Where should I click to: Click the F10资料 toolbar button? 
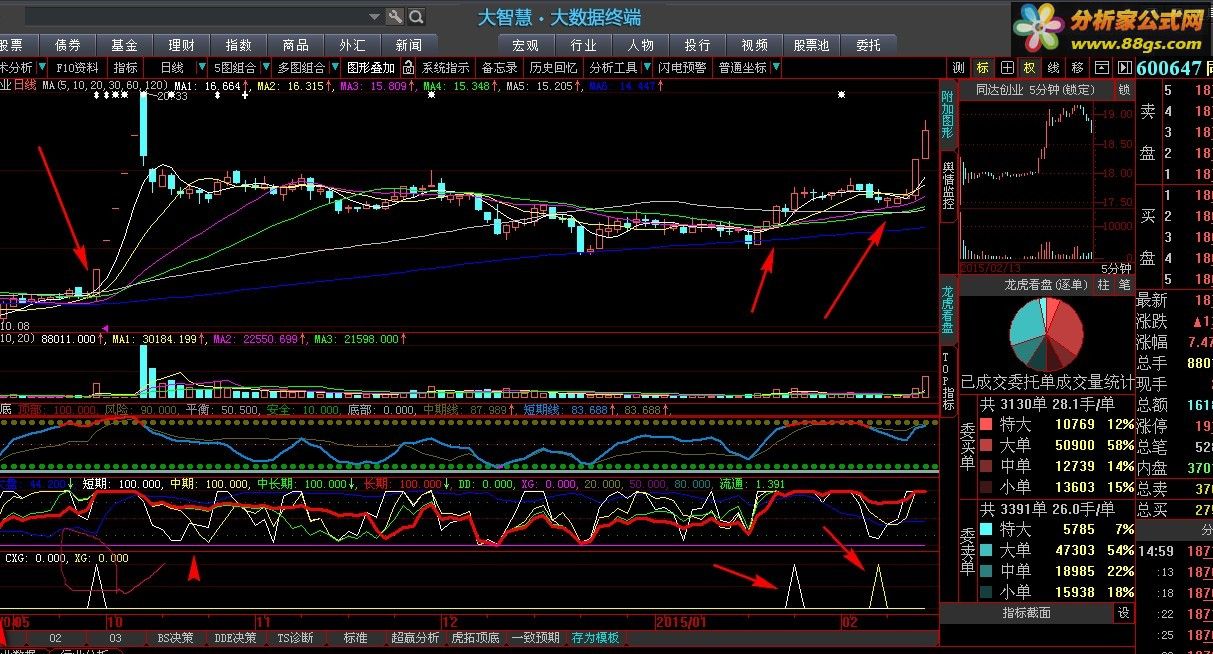(x=78, y=68)
